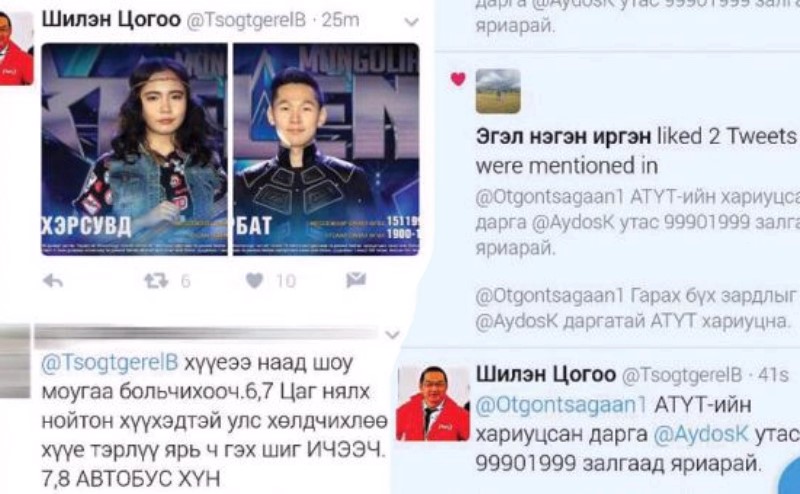
Task: Open Шилэн Цогоо name on the 41s tweet
Action: point(546,375)
